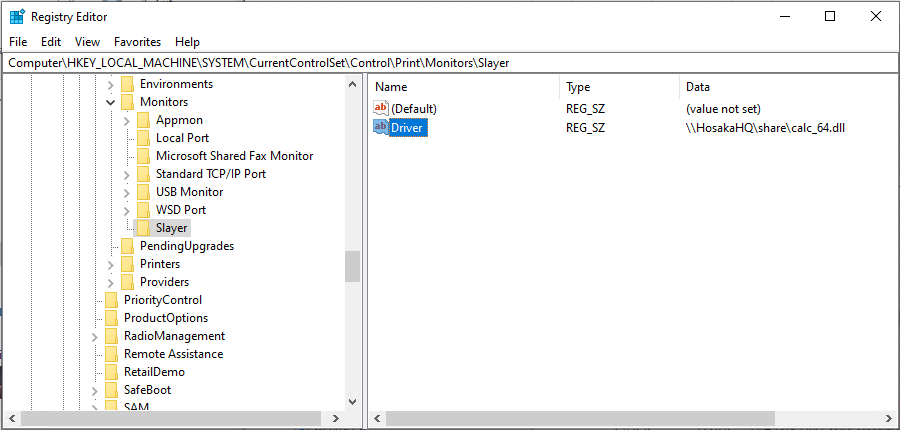Click tree pane scroll up arrow
The image size is (900, 430).
352,84
